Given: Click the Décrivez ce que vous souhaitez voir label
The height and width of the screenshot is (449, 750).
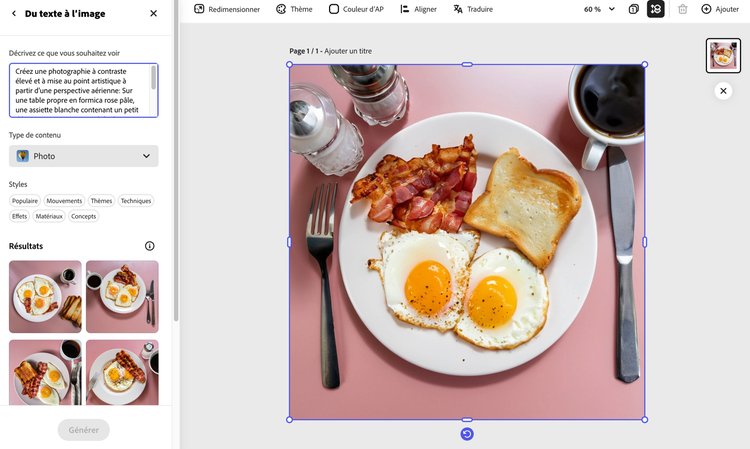Looking at the screenshot, I should coord(64,53).
